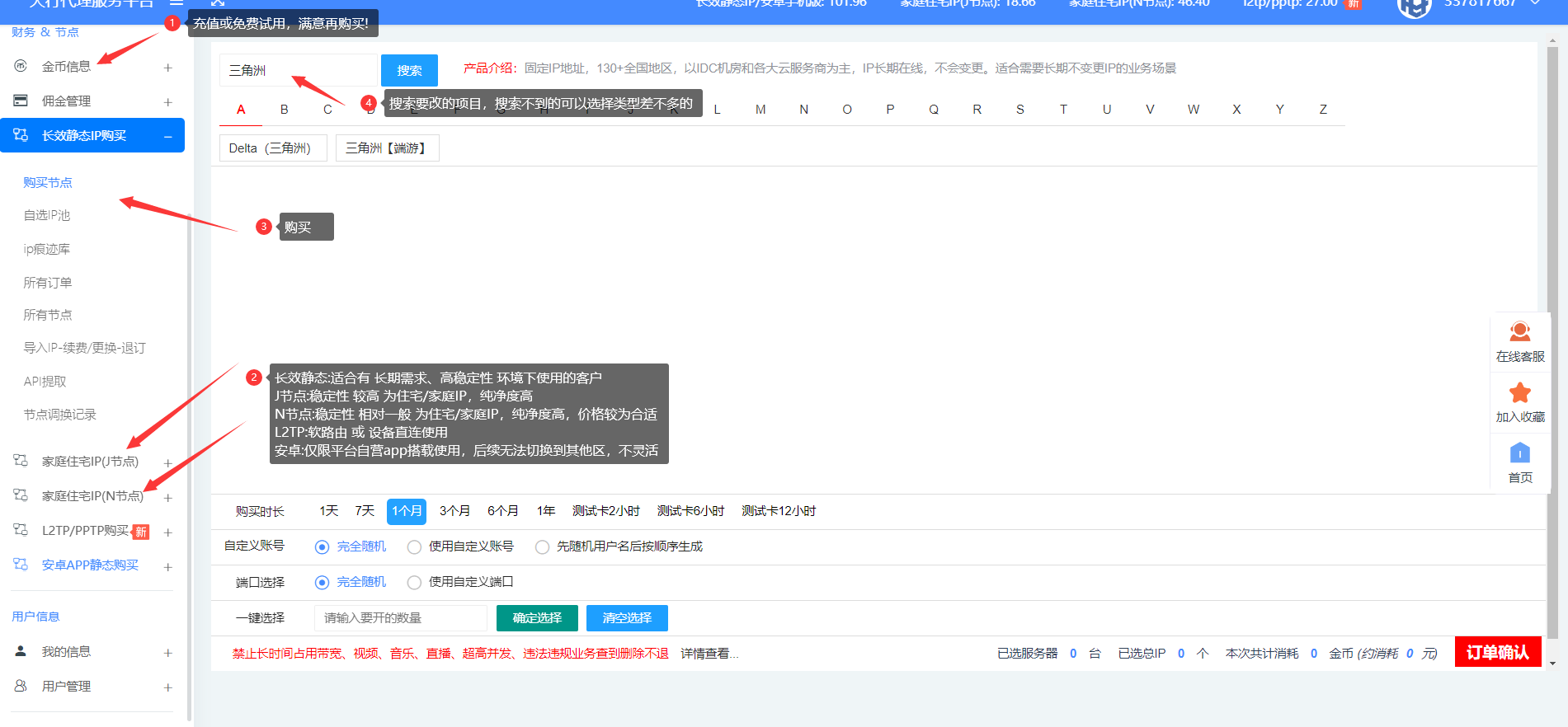Select 先随机用户名后按顺序生成 radio option

[542, 547]
